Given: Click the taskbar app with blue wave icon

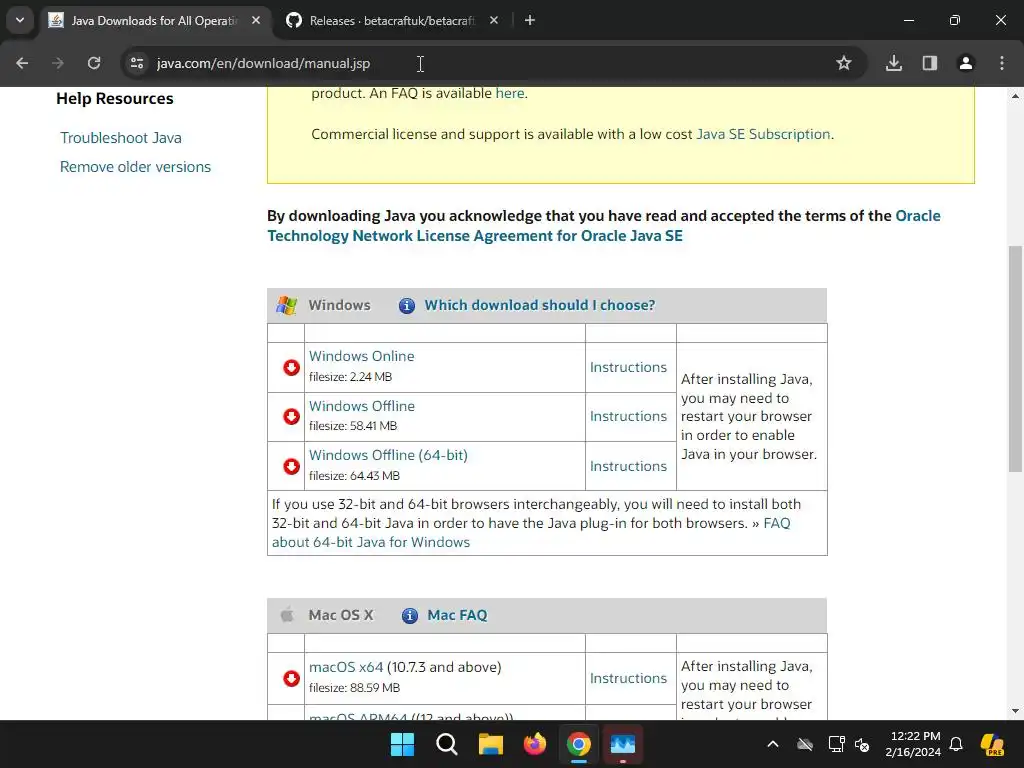Looking at the screenshot, I should tap(622, 744).
